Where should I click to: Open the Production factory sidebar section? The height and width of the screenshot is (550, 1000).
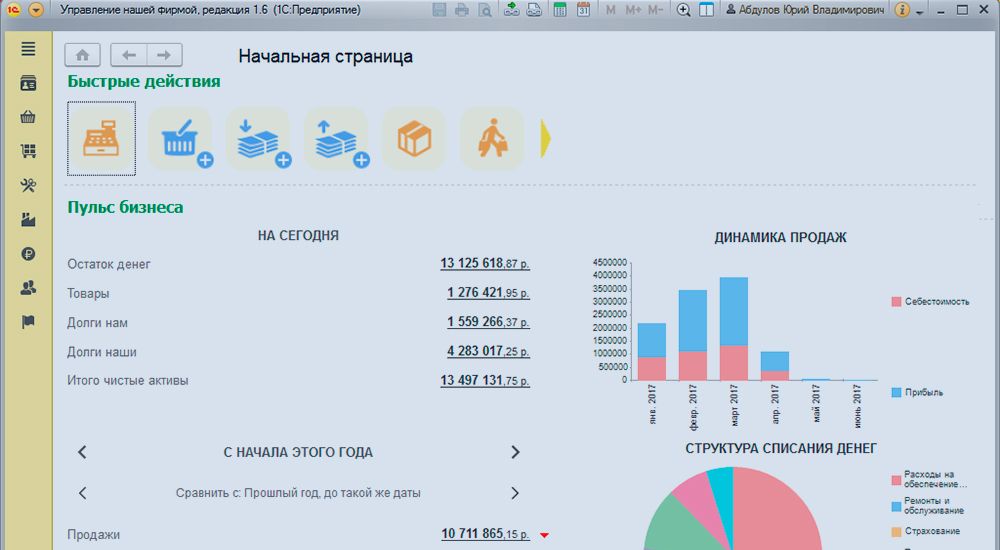point(28,220)
